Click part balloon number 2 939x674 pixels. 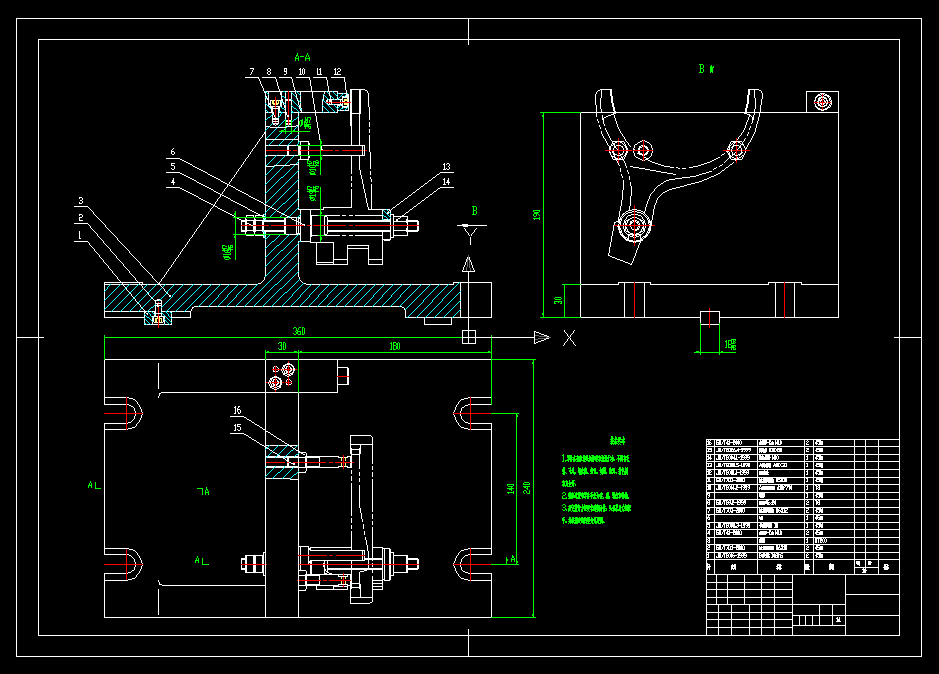(81, 218)
